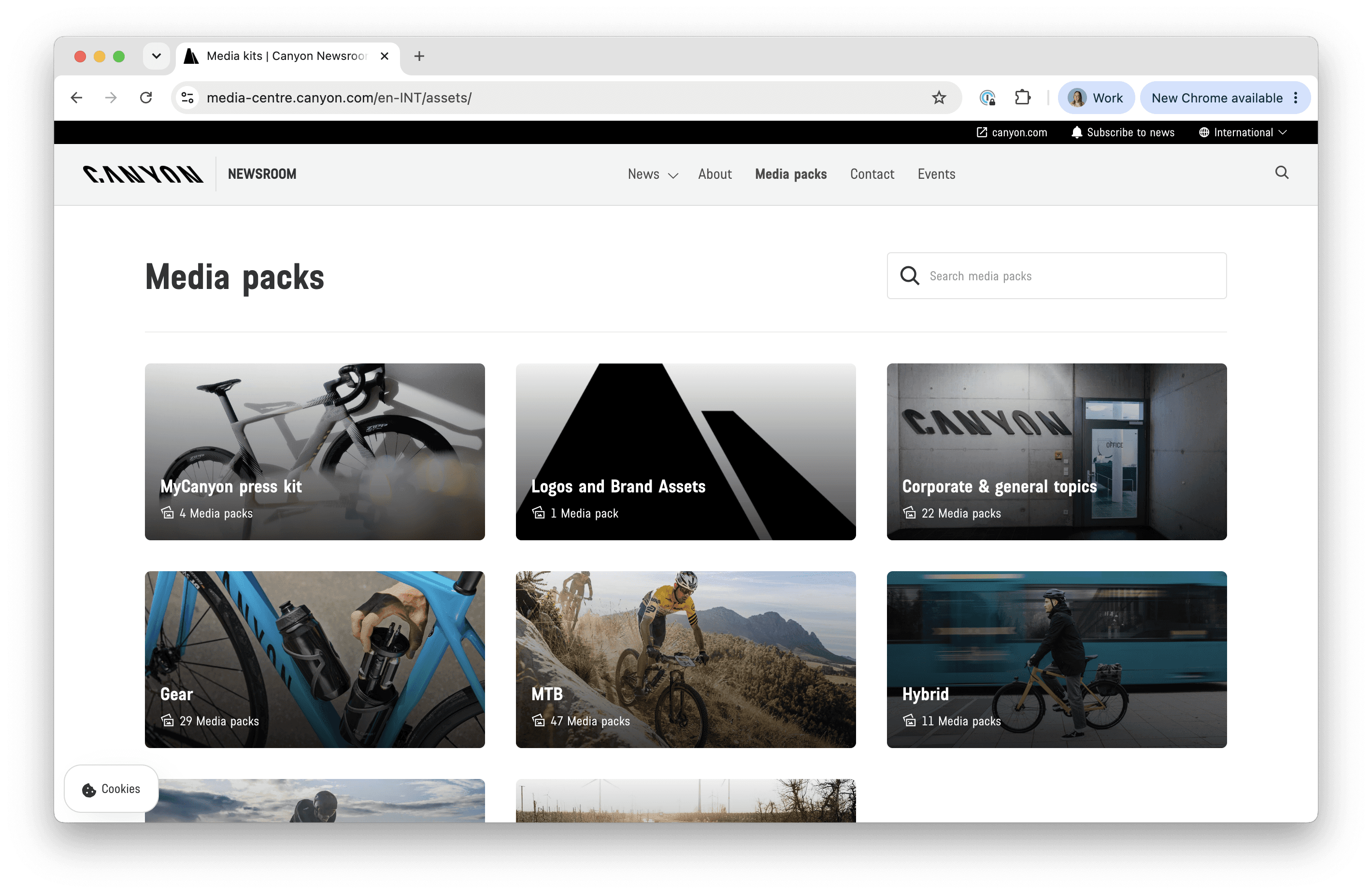Expand the News menu
1372x894 pixels.
pos(653,174)
